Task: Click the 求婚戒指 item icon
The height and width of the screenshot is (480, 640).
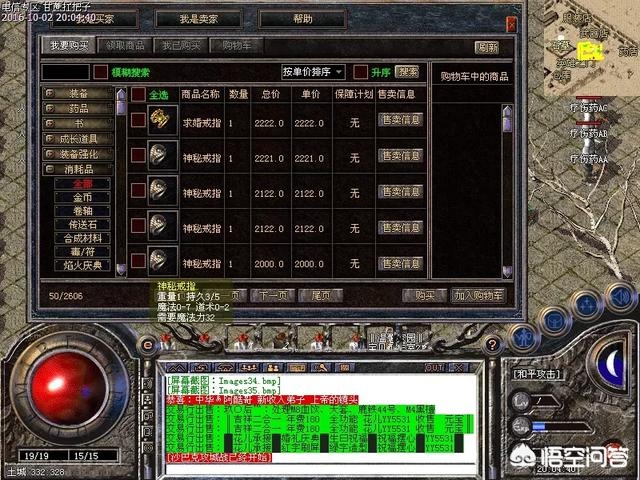Action: pos(162,120)
